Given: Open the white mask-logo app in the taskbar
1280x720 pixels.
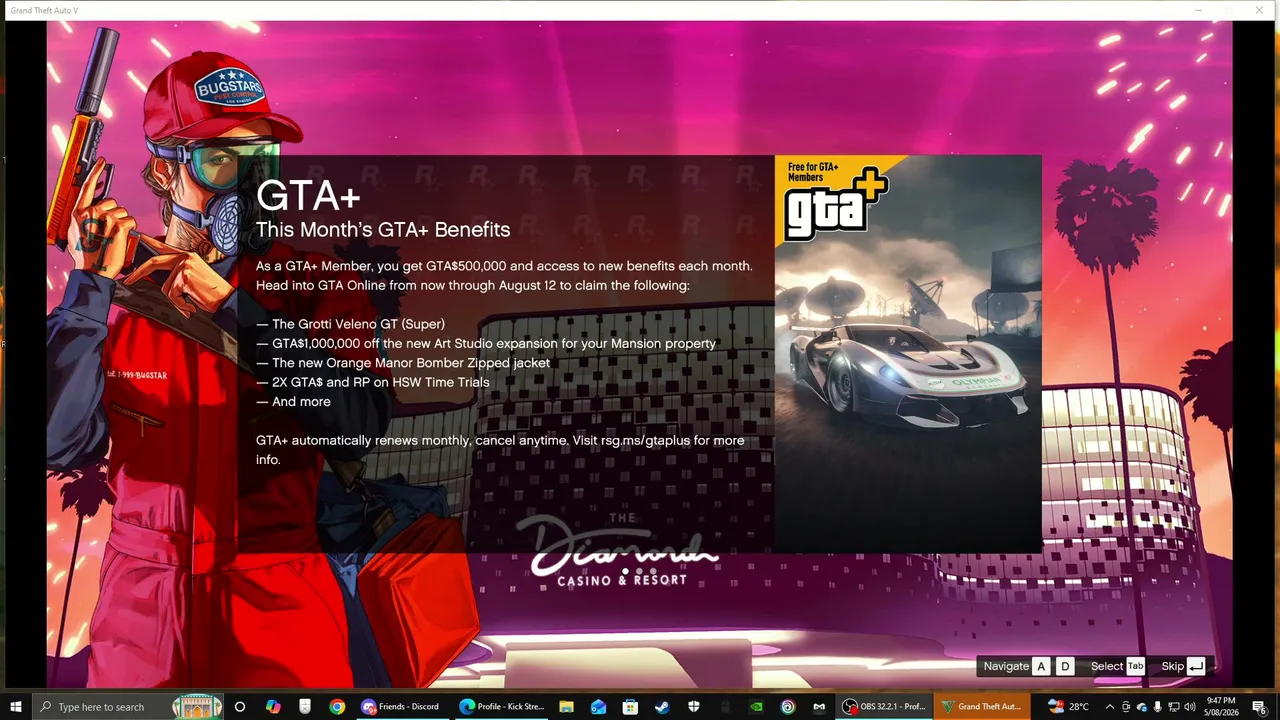Looking at the screenshot, I should [x=820, y=707].
